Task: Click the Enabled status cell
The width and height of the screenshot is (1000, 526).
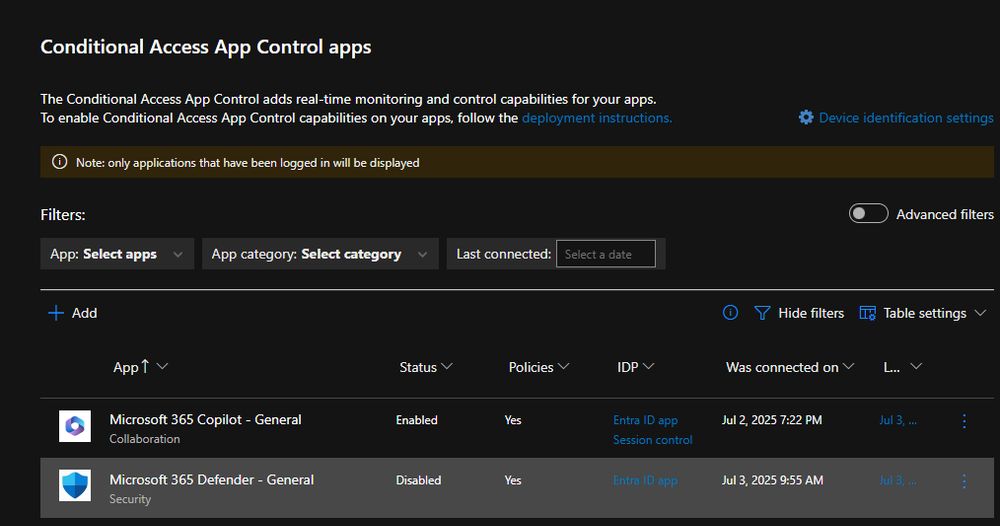Action: [x=416, y=420]
